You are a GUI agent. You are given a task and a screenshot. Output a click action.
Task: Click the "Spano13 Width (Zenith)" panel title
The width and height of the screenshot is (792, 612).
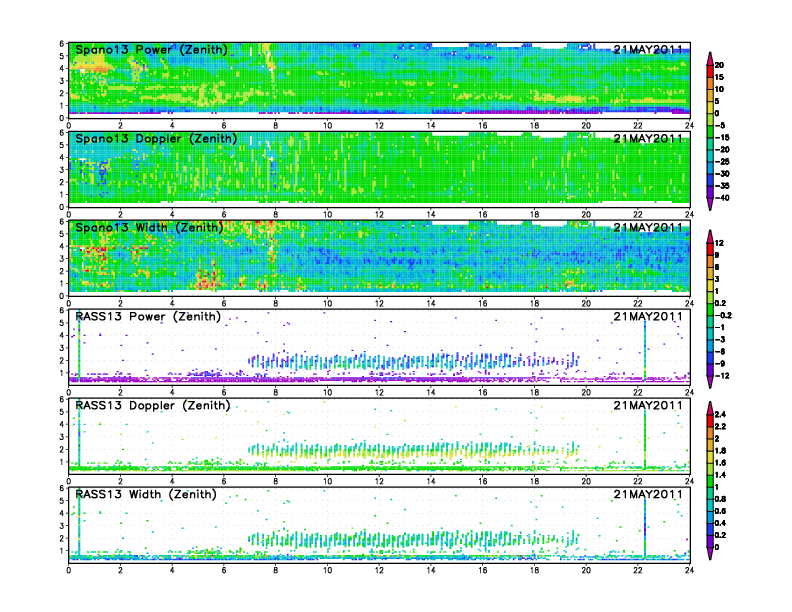tap(149, 228)
